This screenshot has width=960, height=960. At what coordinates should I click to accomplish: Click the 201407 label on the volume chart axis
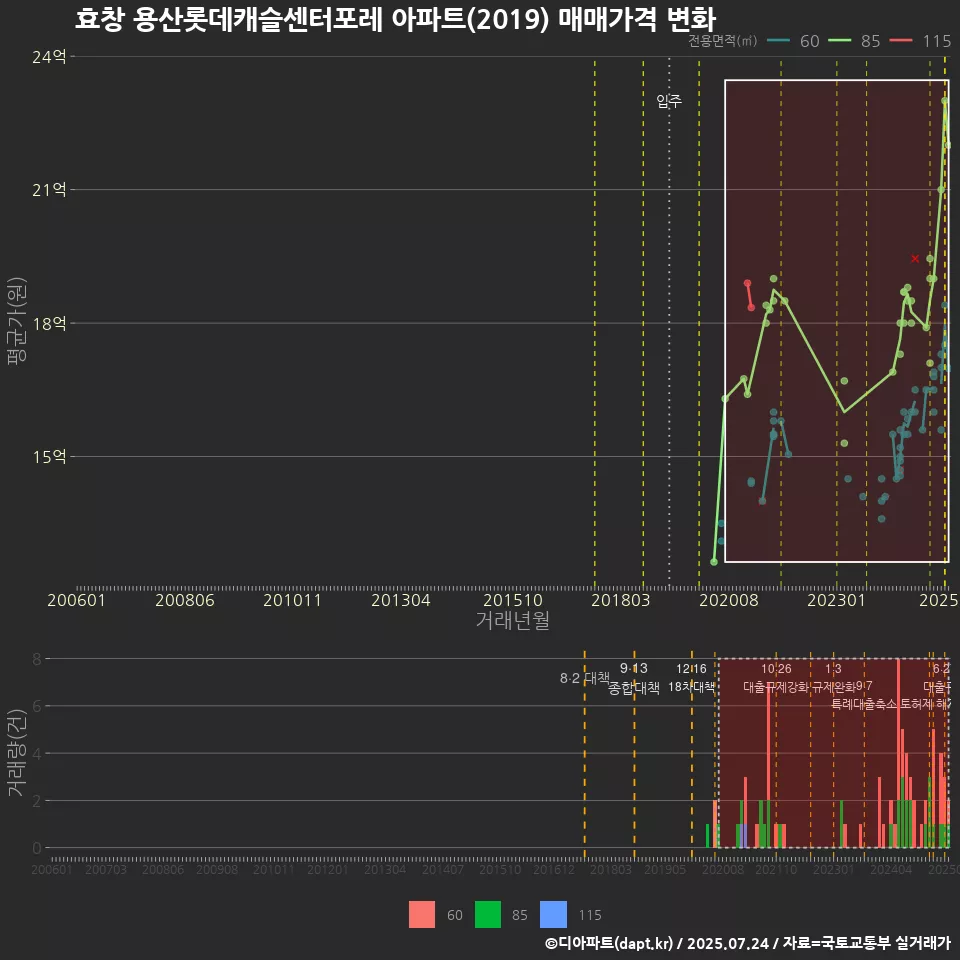[443, 869]
